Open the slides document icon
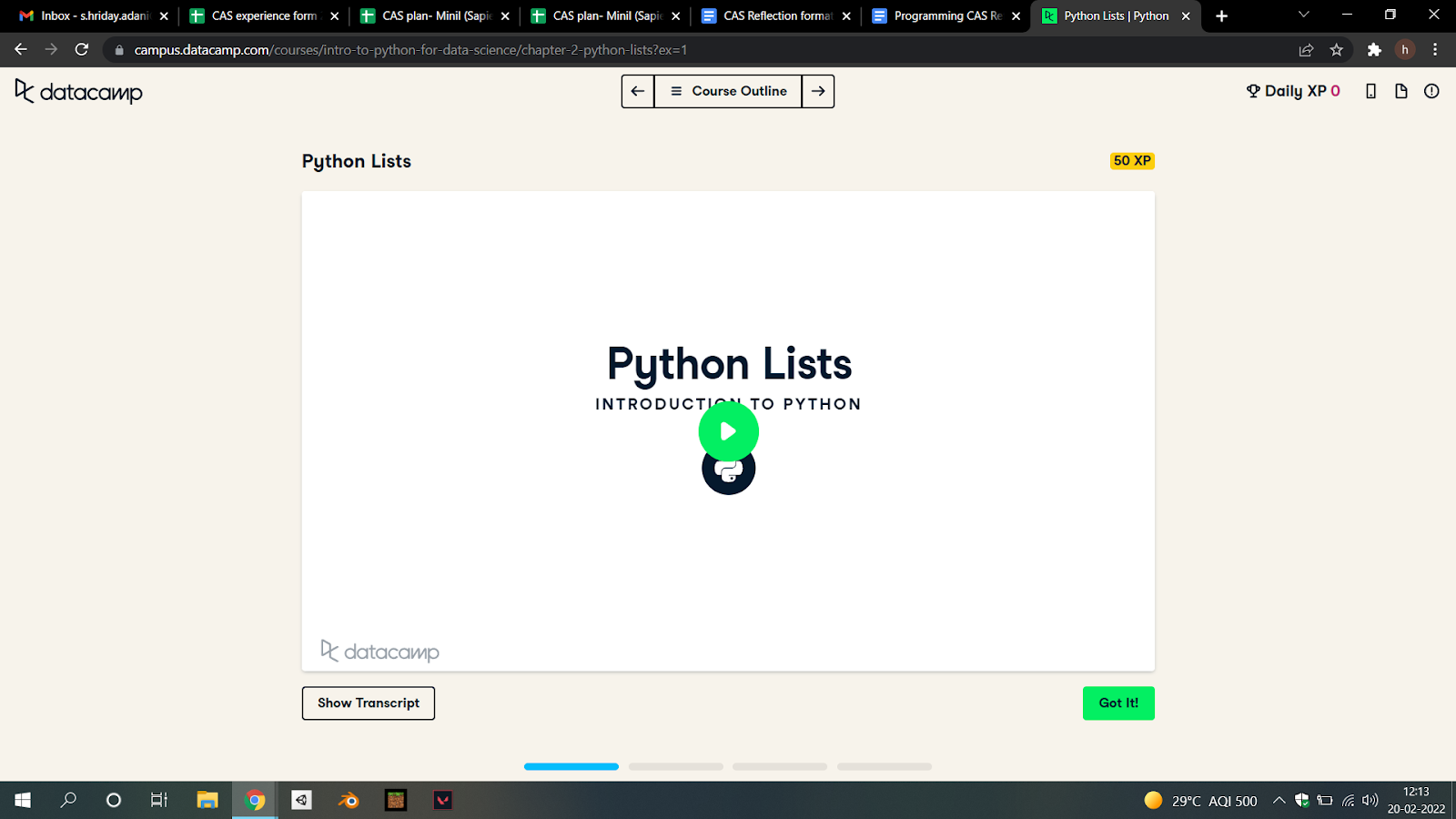1456x819 pixels. 1401,91
